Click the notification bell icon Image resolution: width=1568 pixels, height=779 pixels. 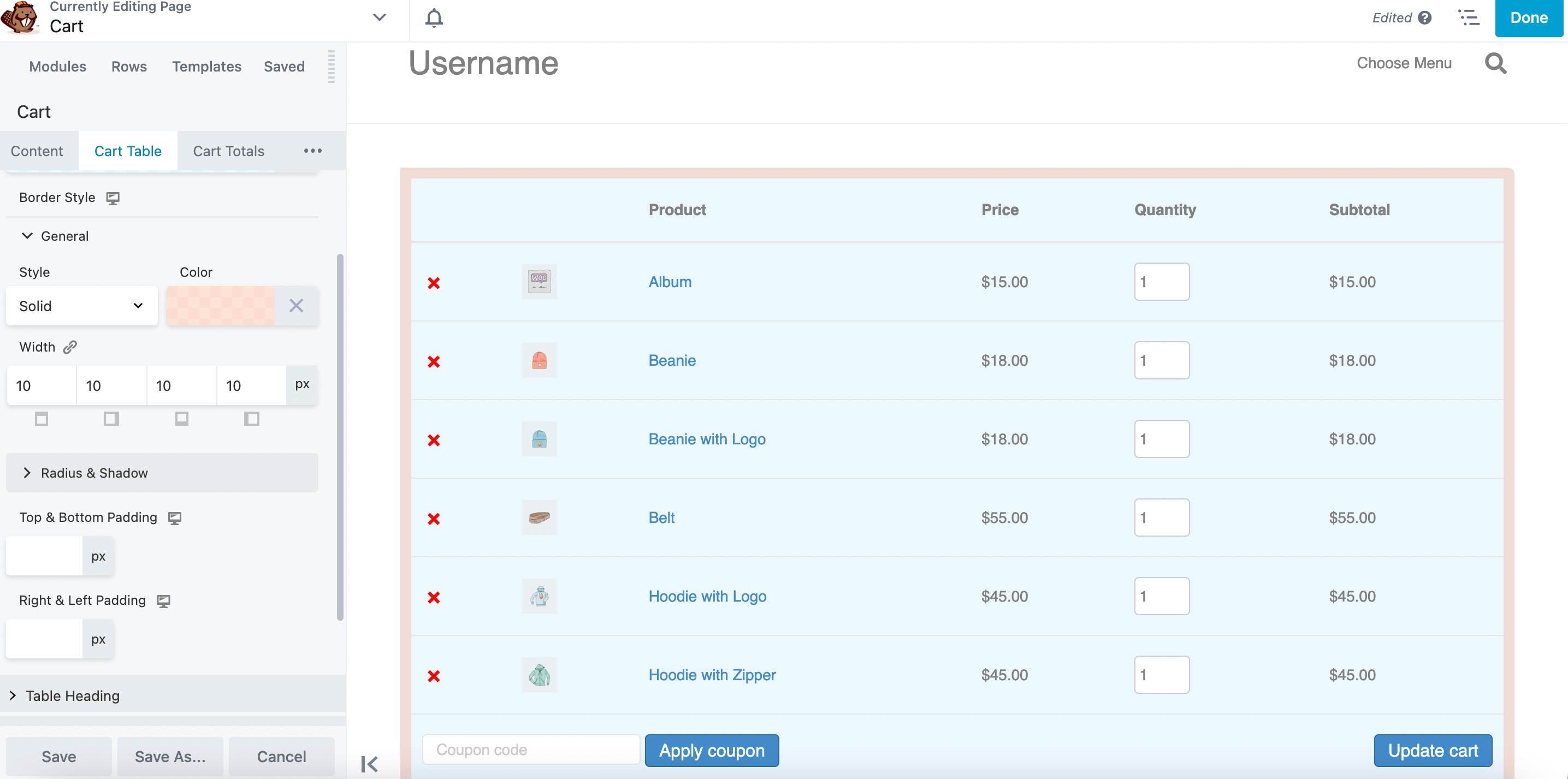point(434,18)
